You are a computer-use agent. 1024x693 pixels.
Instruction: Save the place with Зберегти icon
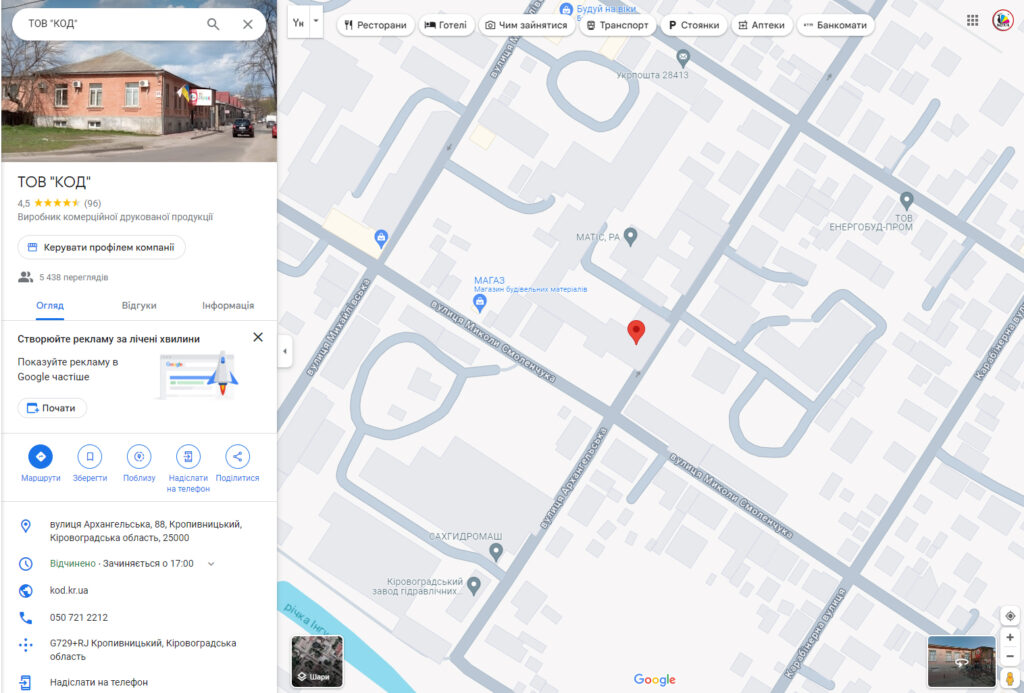coord(90,457)
